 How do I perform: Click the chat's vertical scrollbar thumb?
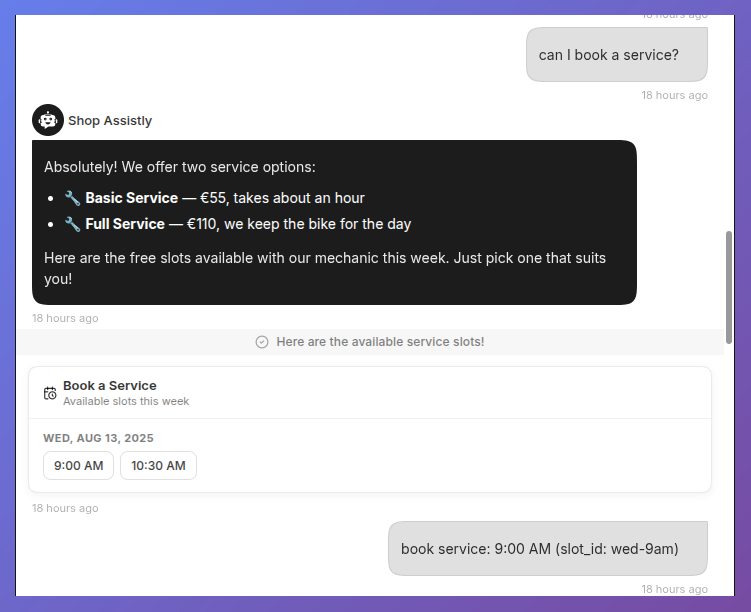[729, 287]
